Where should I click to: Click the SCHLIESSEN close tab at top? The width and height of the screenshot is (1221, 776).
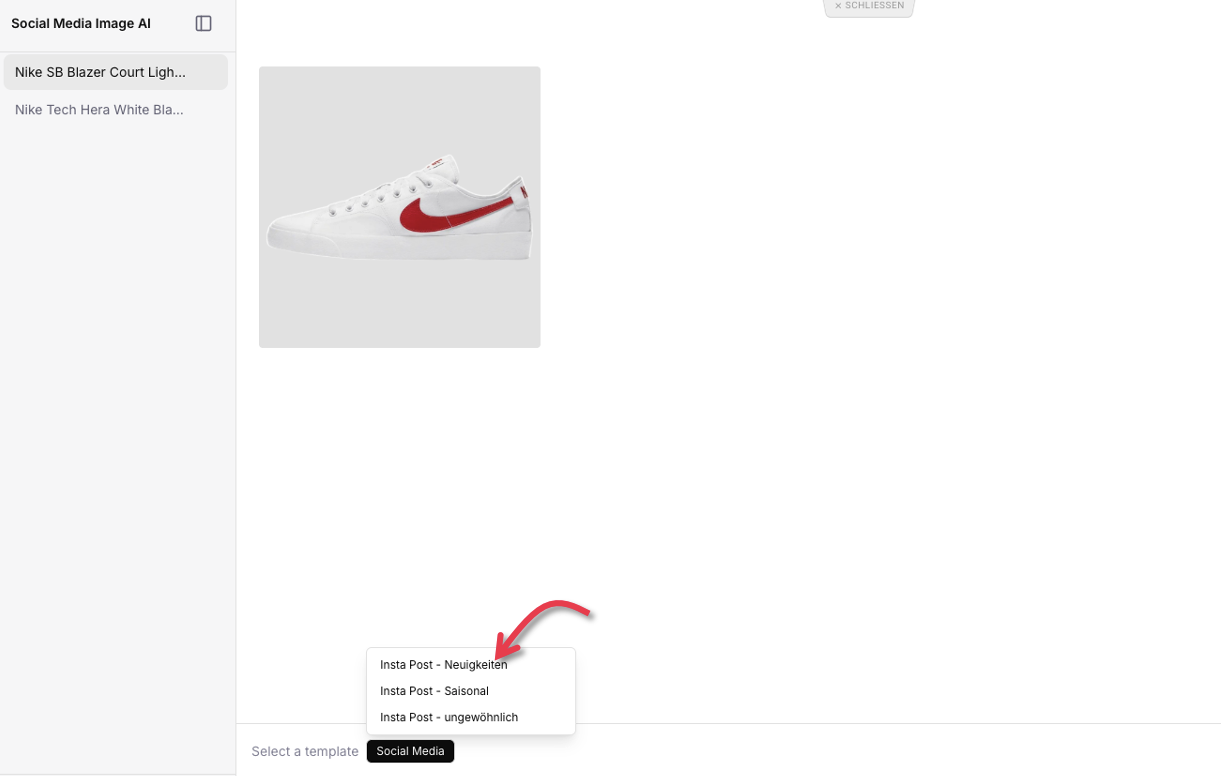[x=869, y=7]
